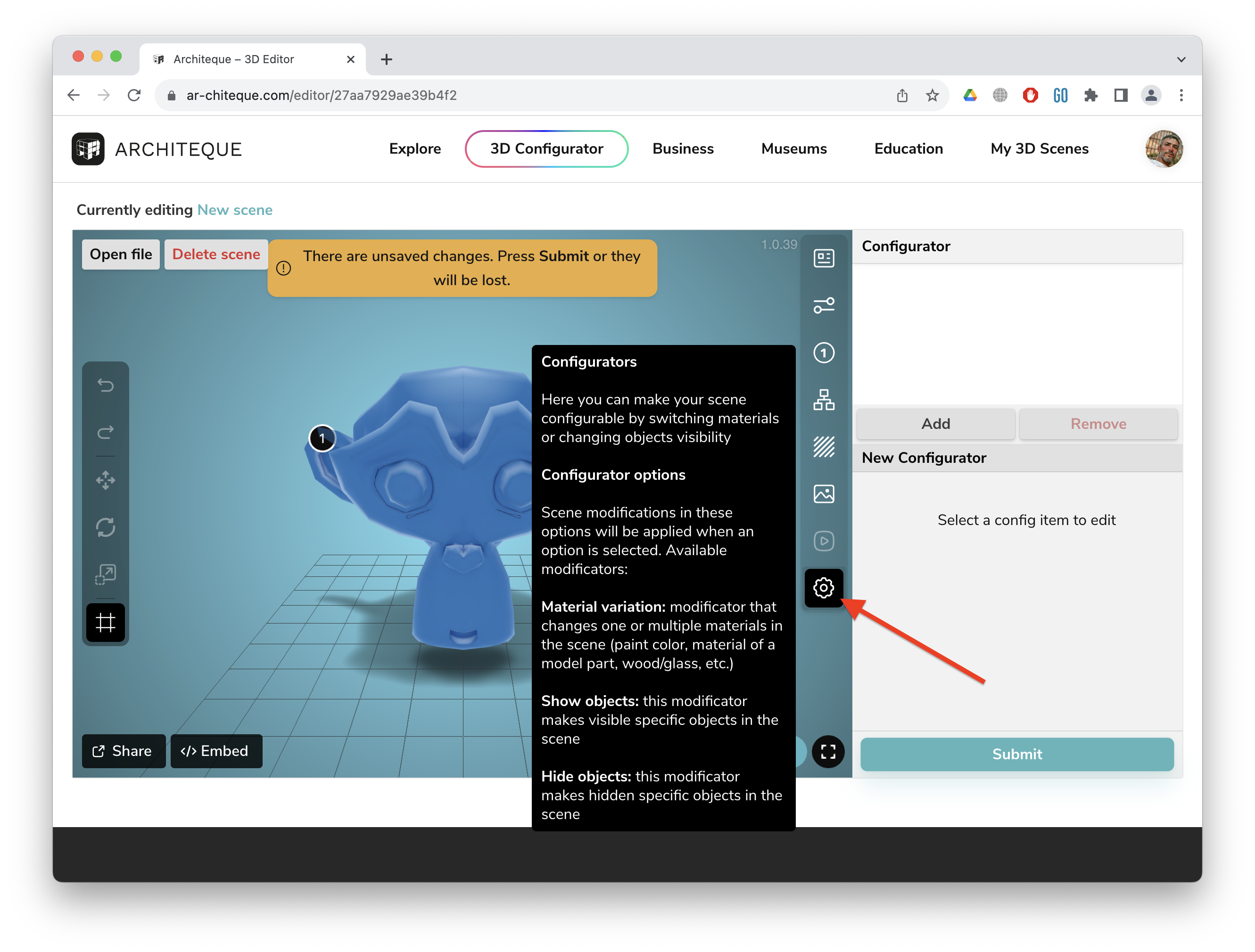Open the image/background panel icon
This screenshot has width=1255, height=952.
point(823,494)
